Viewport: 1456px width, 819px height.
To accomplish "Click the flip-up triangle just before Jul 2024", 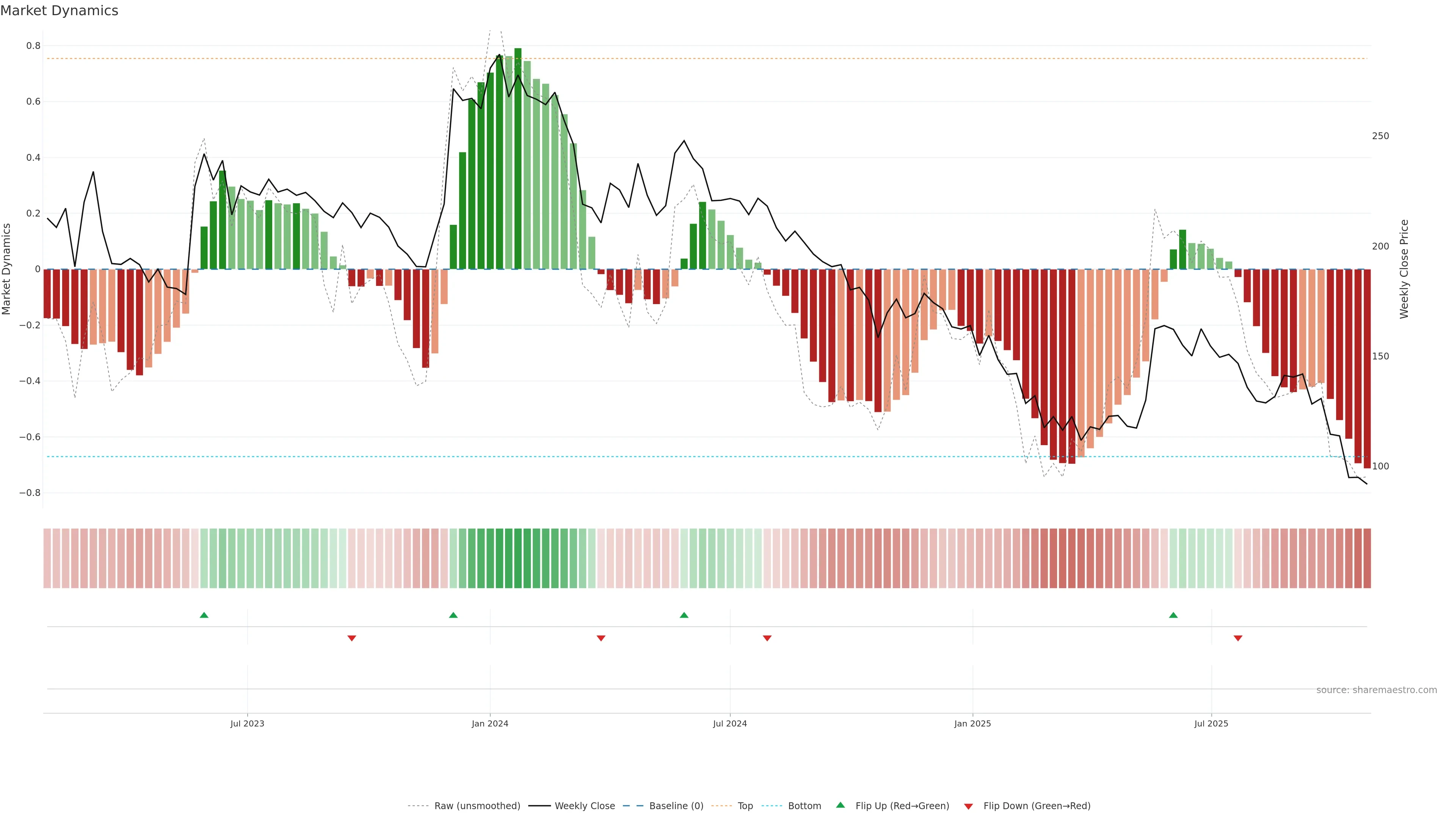I will [x=684, y=615].
